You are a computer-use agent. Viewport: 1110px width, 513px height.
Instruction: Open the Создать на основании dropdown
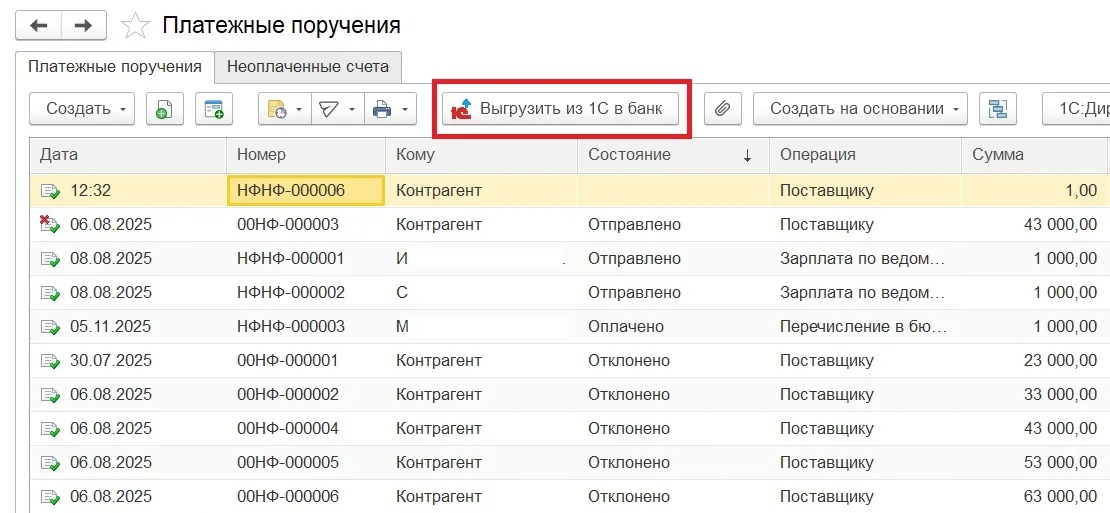(x=860, y=109)
